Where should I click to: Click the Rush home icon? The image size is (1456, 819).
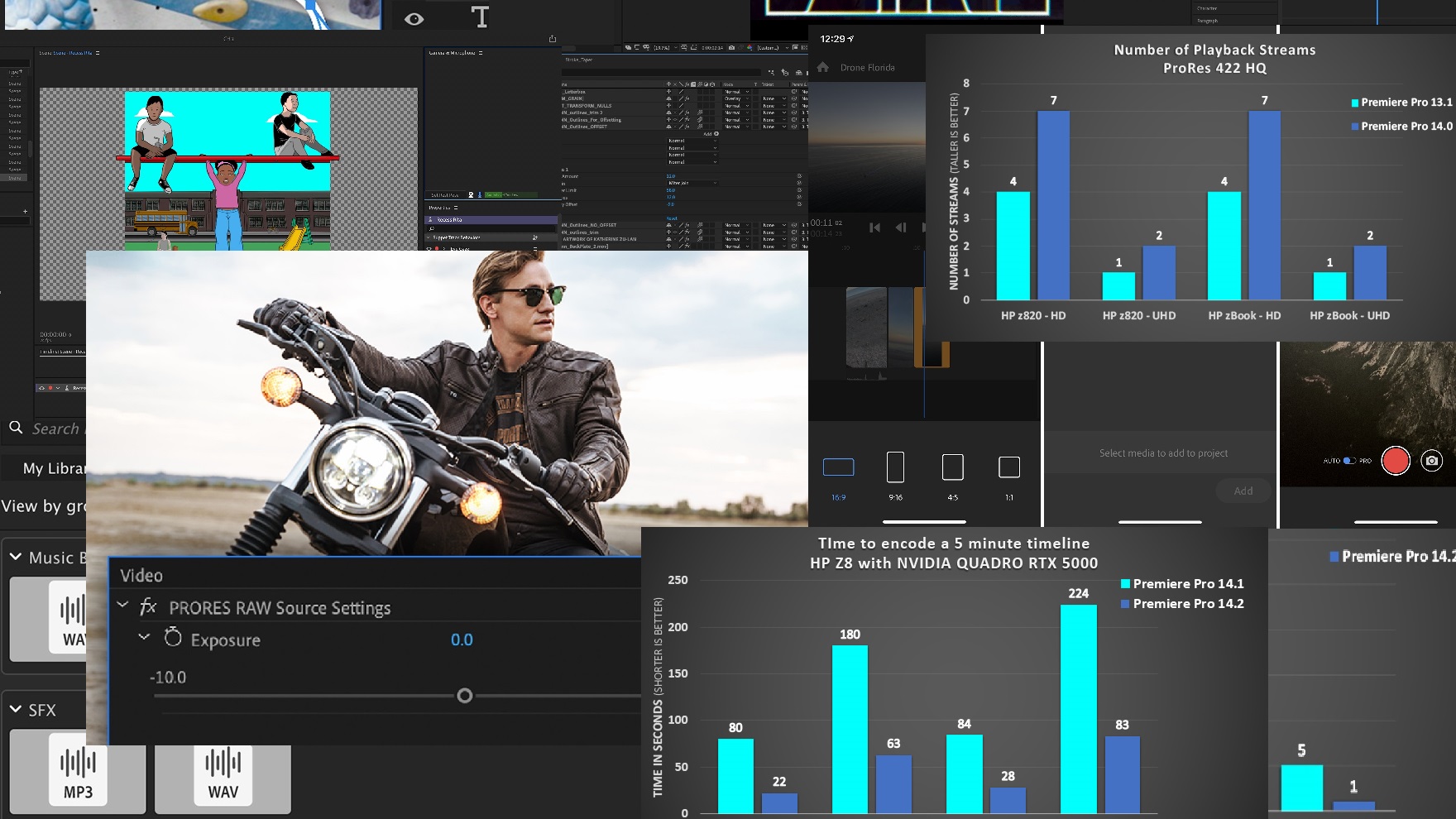[x=823, y=67]
